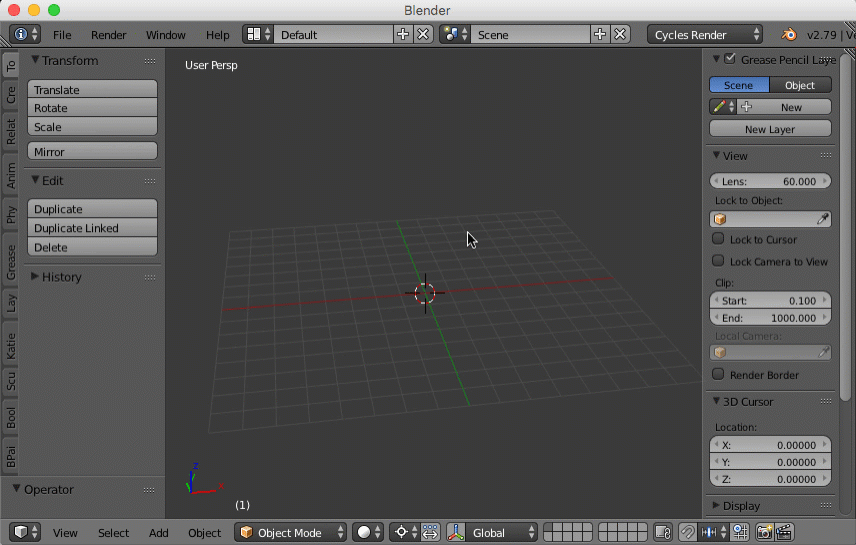Collapse the Transform panel
Image resolution: width=856 pixels, height=545 pixels.
click(35, 60)
